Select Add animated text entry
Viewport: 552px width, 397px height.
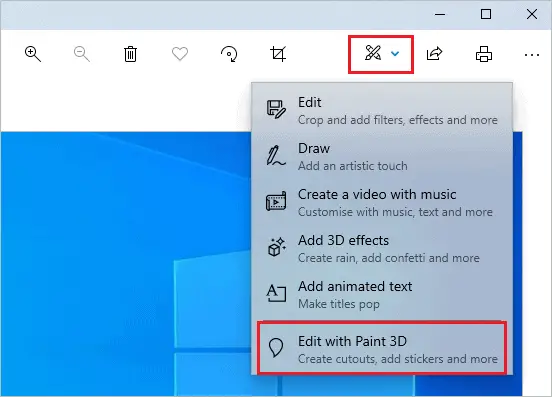coord(382,295)
